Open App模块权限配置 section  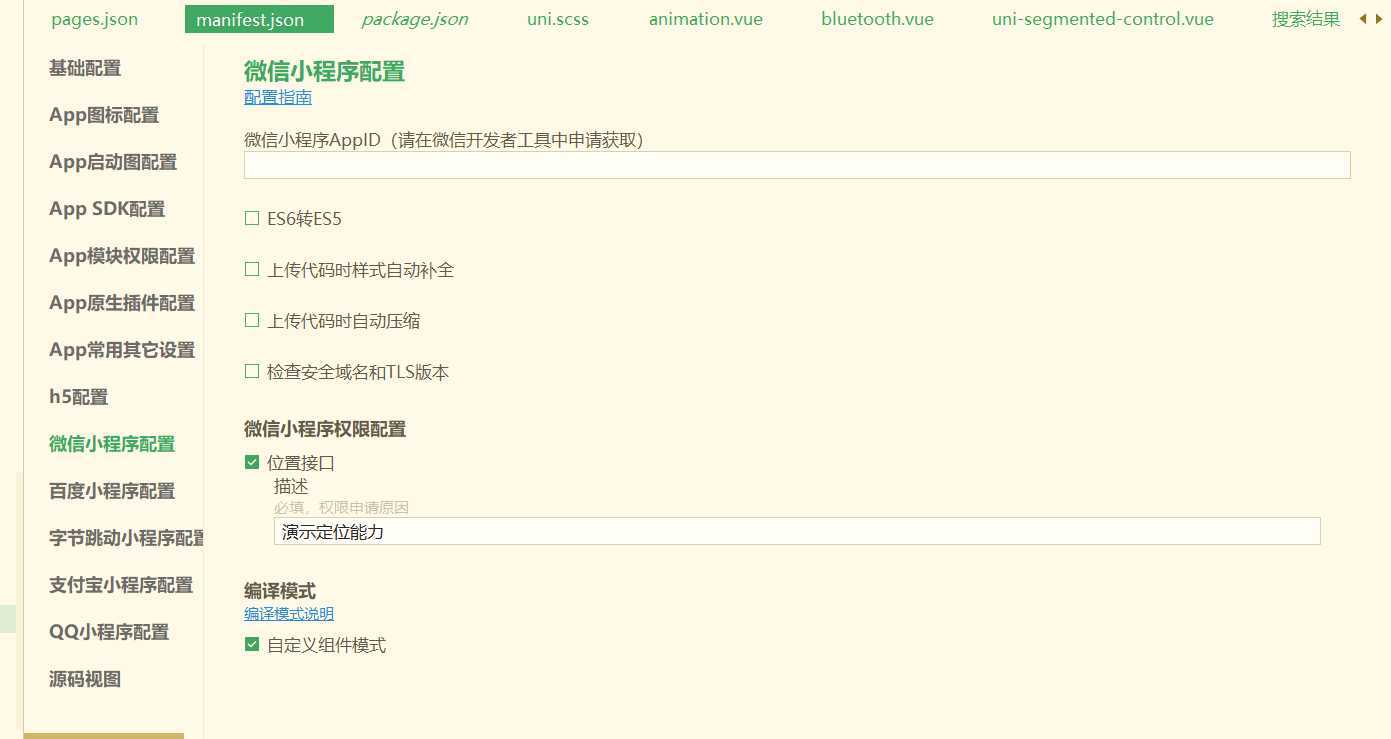(122, 256)
